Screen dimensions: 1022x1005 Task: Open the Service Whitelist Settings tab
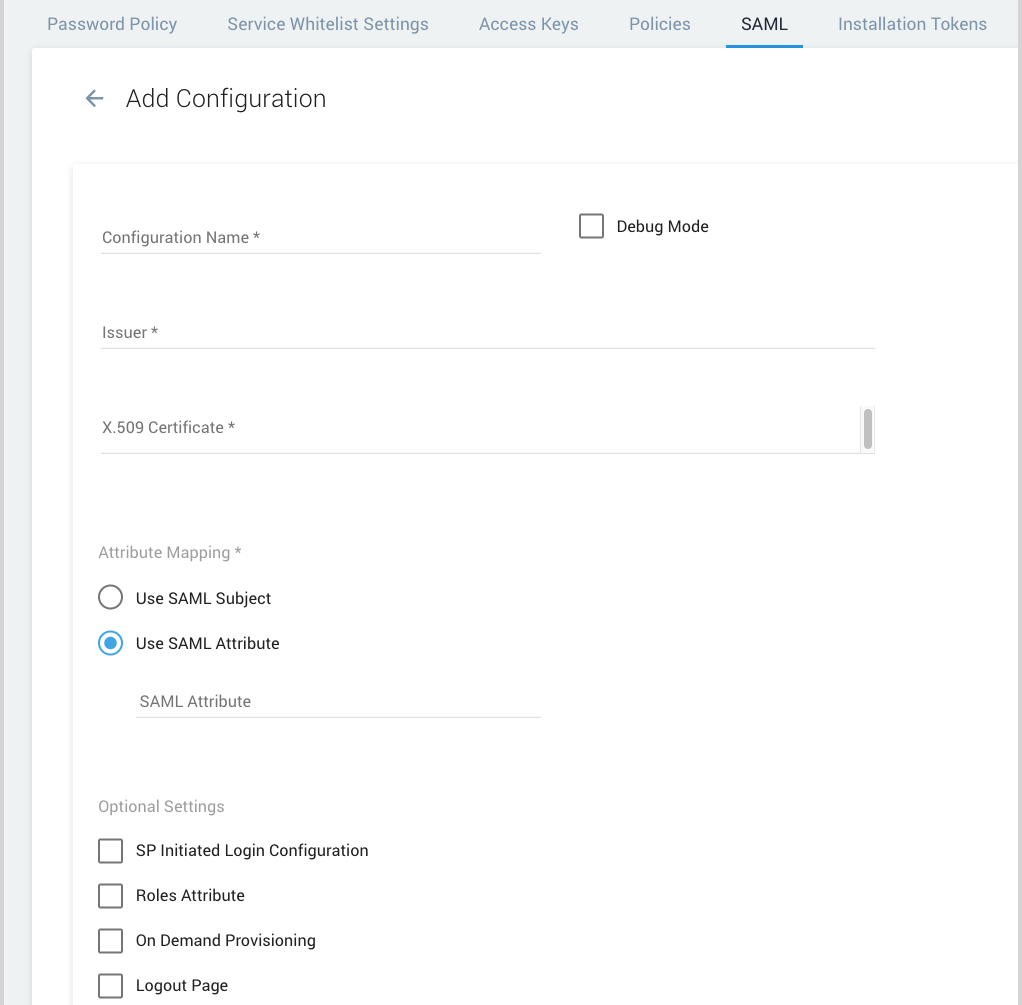(x=327, y=23)
